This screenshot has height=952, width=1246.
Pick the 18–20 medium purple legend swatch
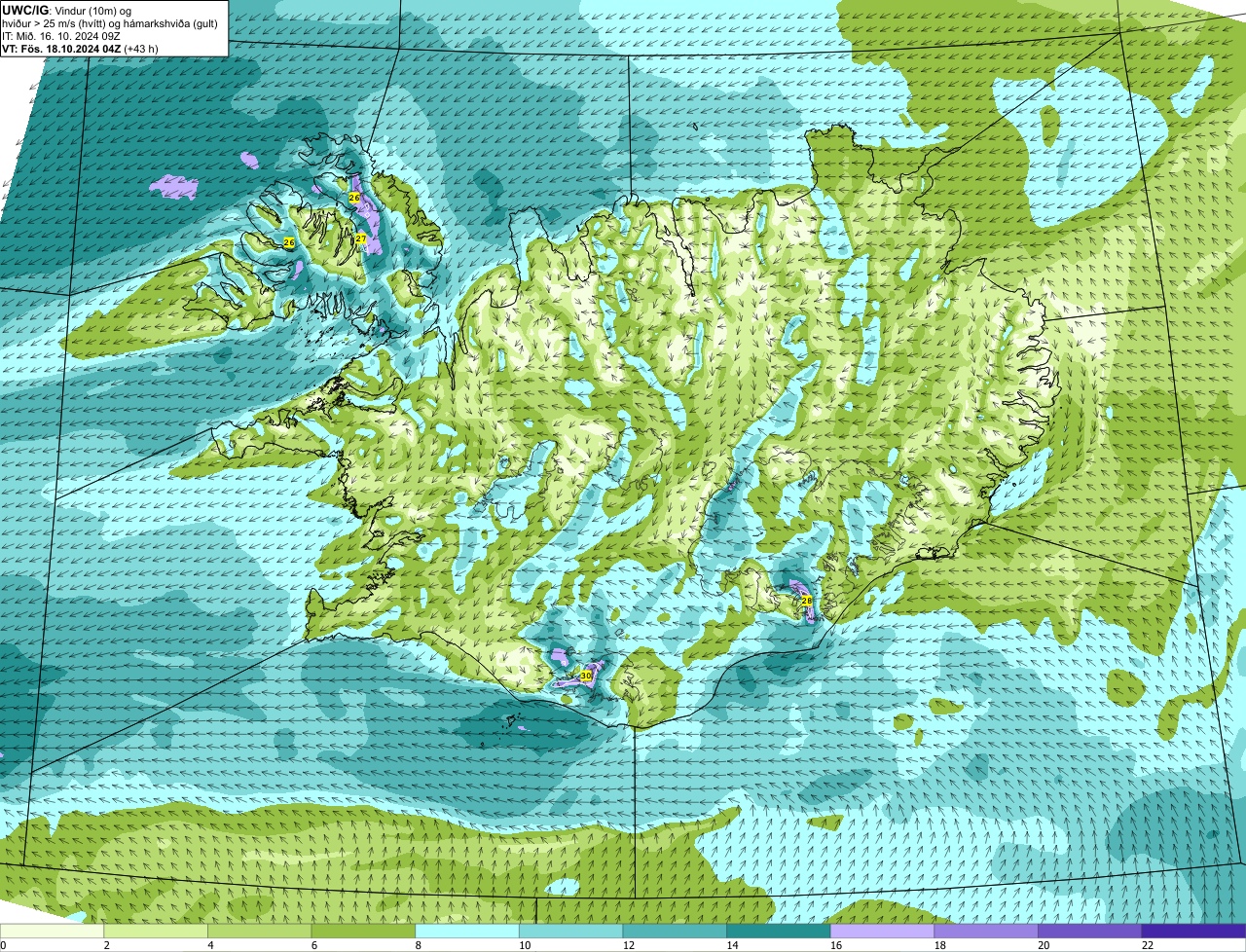[x=986, y=931]
